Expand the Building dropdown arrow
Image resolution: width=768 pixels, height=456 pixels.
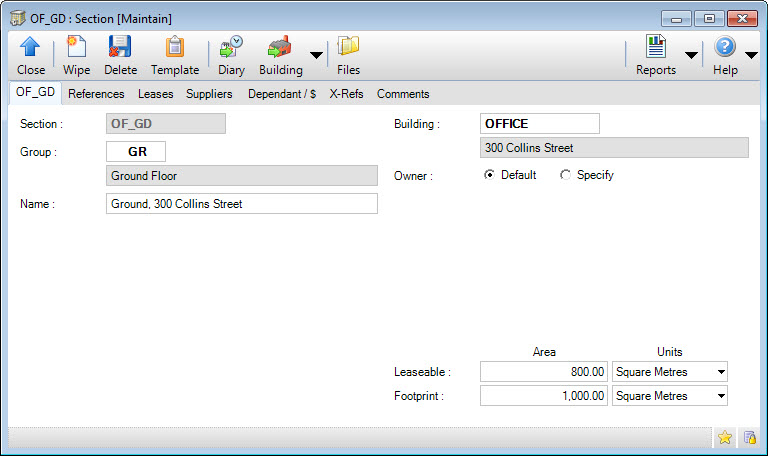(x=316, y=55)
